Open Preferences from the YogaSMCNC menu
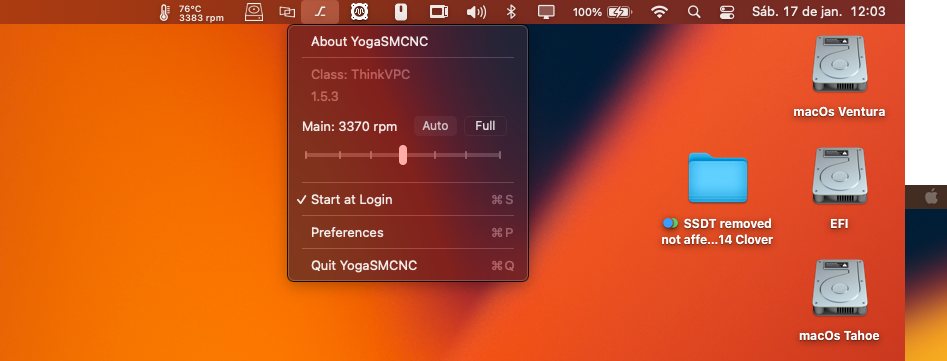This screenshot has width=947, height=361. [408, 233]
